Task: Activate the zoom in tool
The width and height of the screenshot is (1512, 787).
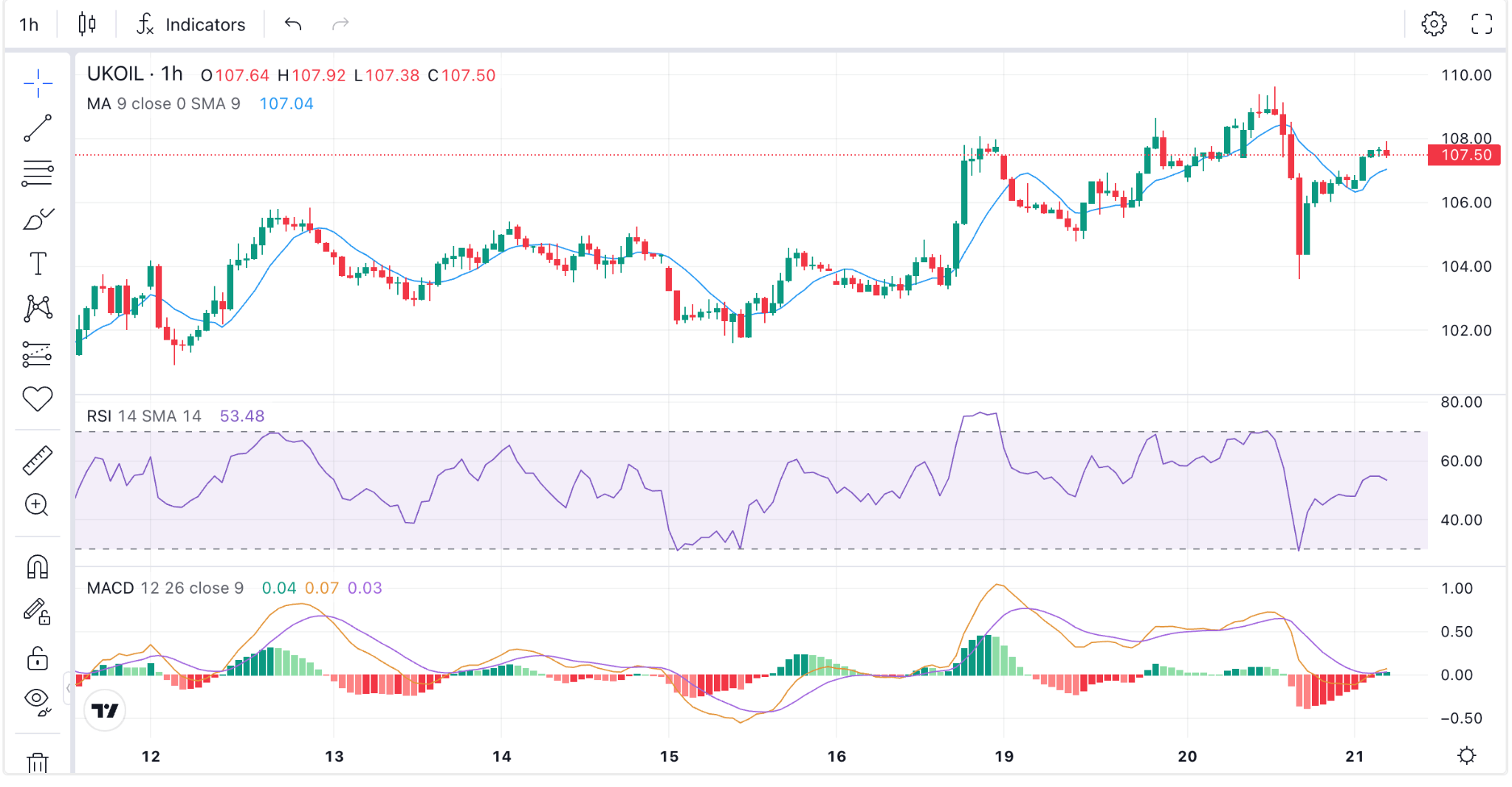Action: click(38, 505)
